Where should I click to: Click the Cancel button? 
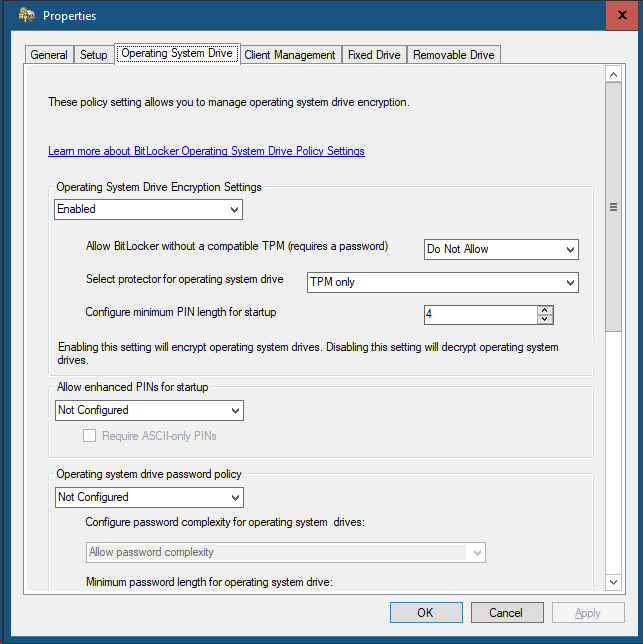pyautogui.click(x=507, y=613)
